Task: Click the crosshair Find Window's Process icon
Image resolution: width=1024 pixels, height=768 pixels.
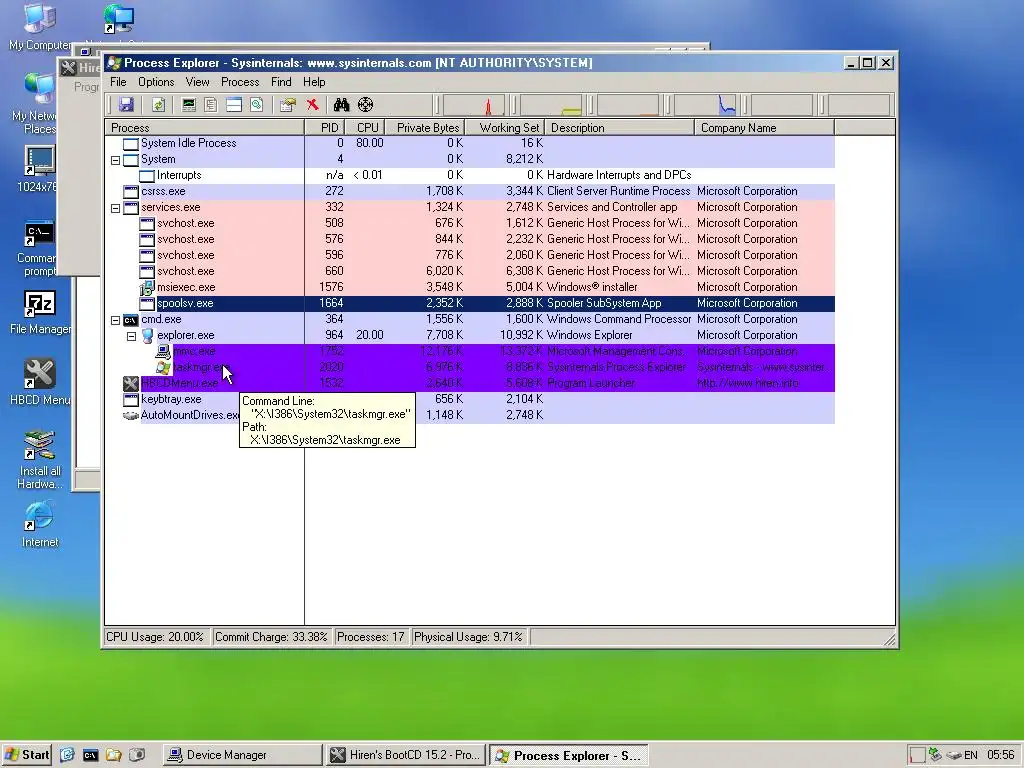Action: [366, 104]
